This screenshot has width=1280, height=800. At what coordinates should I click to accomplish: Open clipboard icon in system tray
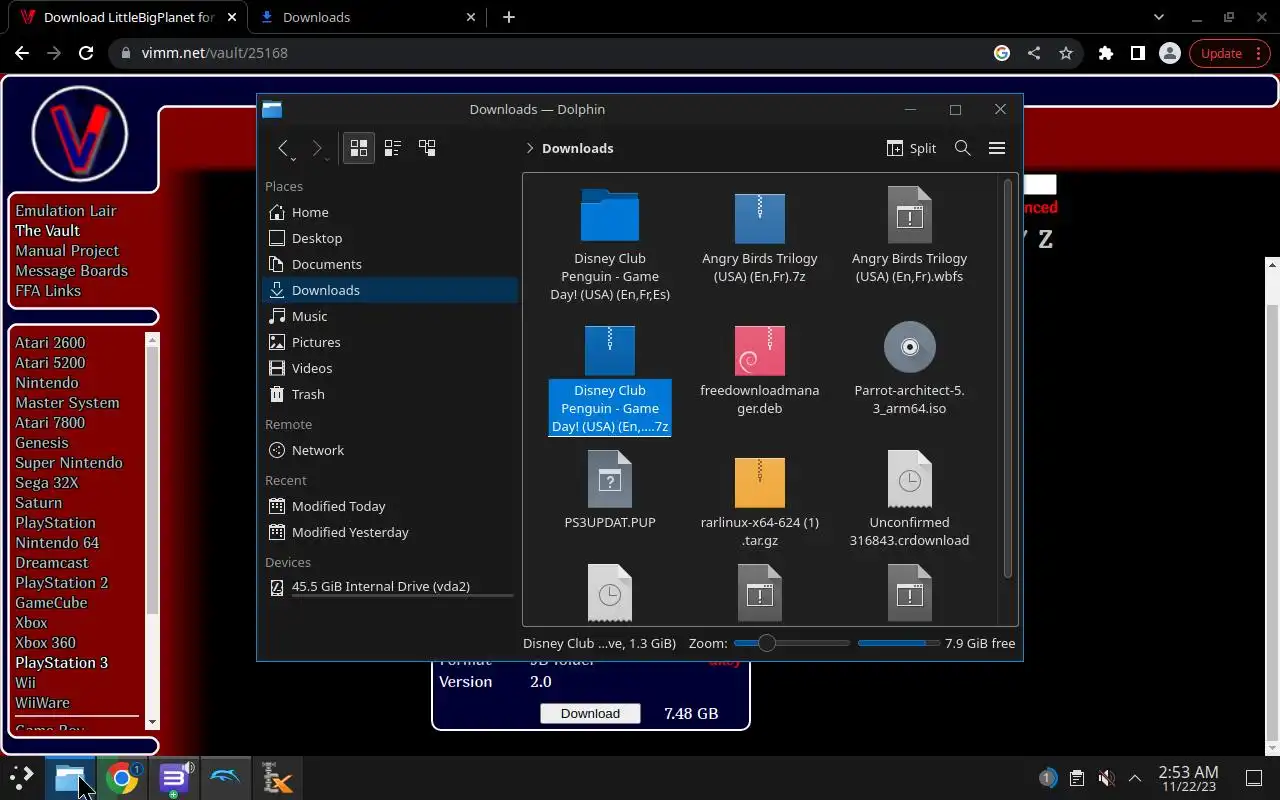coord(1076,778)
